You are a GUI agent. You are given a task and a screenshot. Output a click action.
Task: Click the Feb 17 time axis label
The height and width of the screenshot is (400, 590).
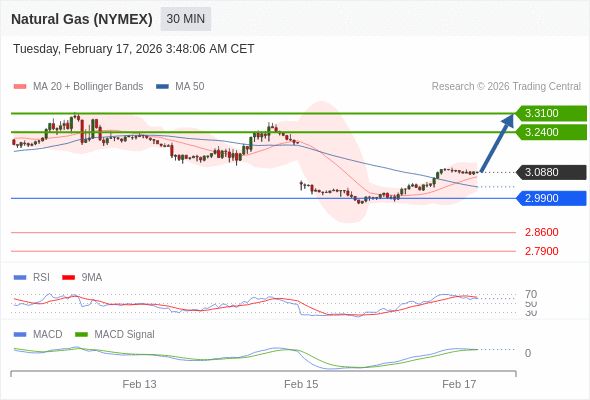pyautogui.click(x=459, y=384)
